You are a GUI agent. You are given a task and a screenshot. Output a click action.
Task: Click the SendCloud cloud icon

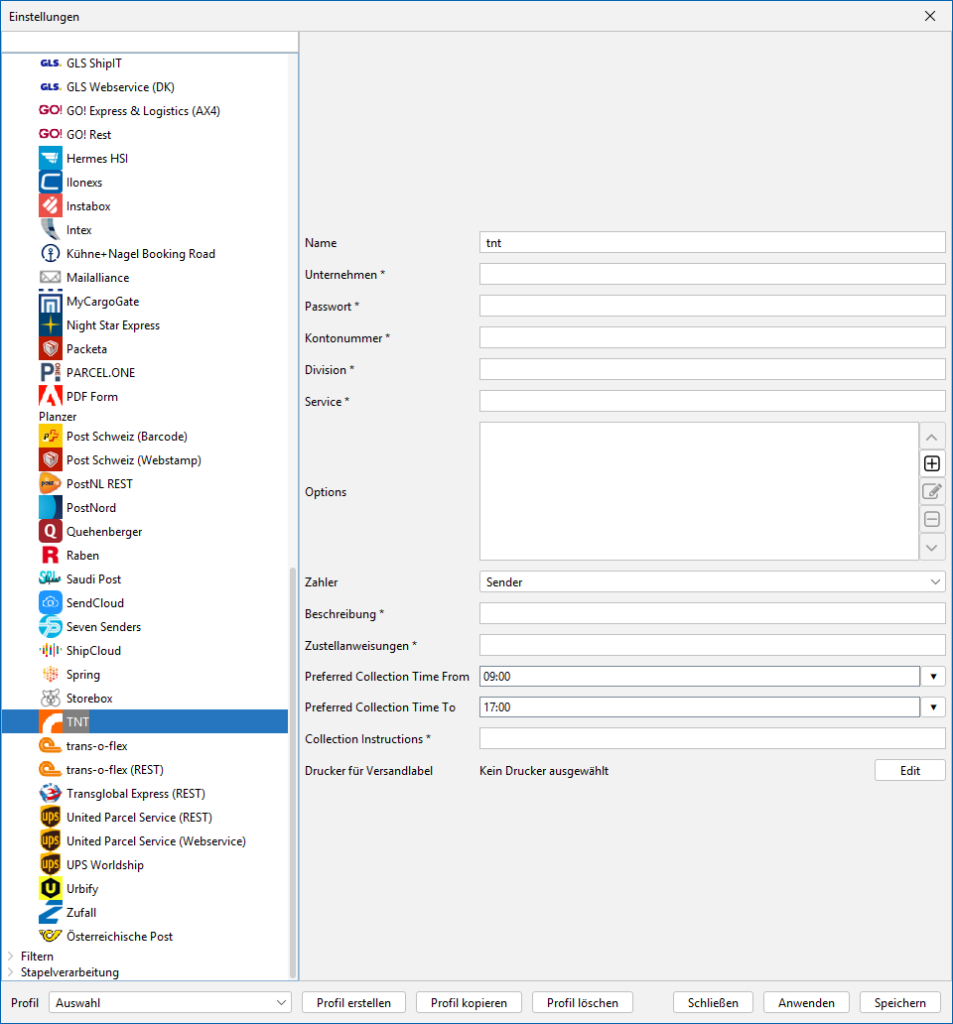click(x=50, y=603)
